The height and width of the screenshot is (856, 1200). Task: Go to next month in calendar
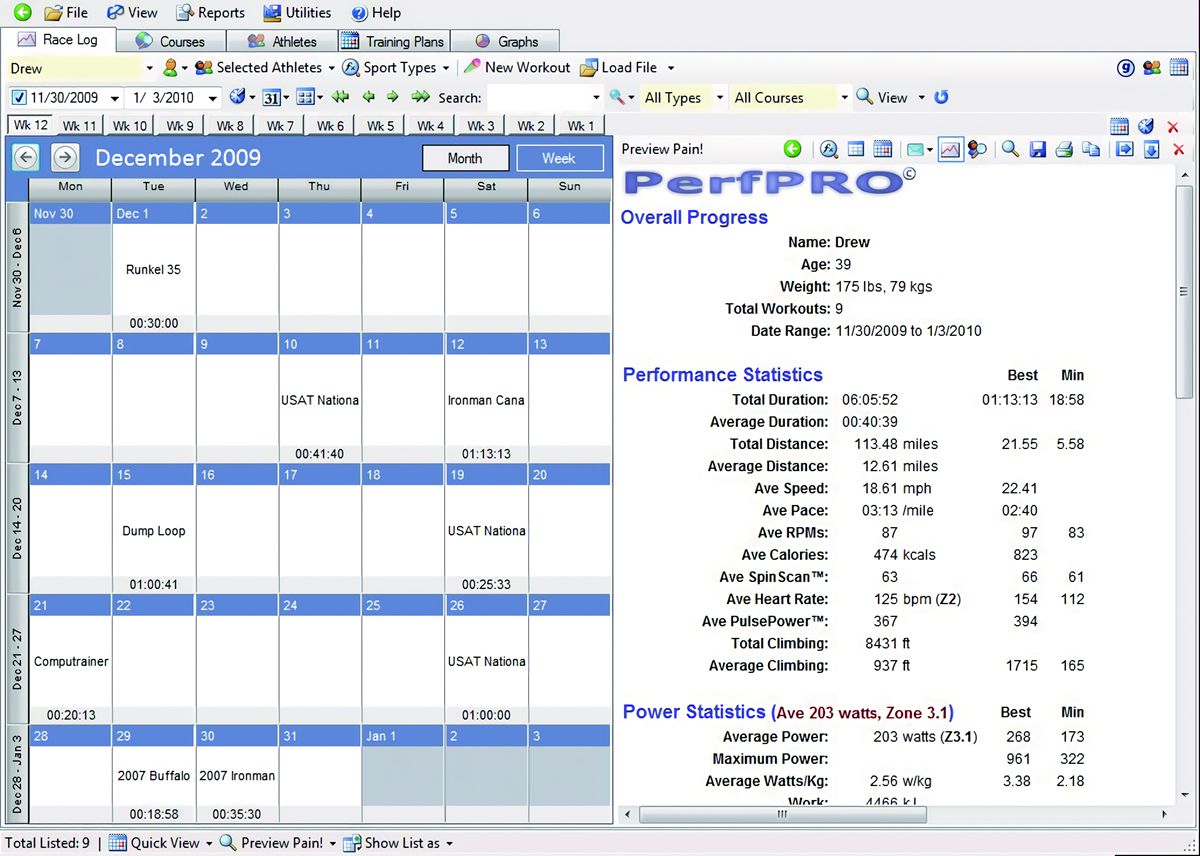pyautogui.click(x=65, y=157)
